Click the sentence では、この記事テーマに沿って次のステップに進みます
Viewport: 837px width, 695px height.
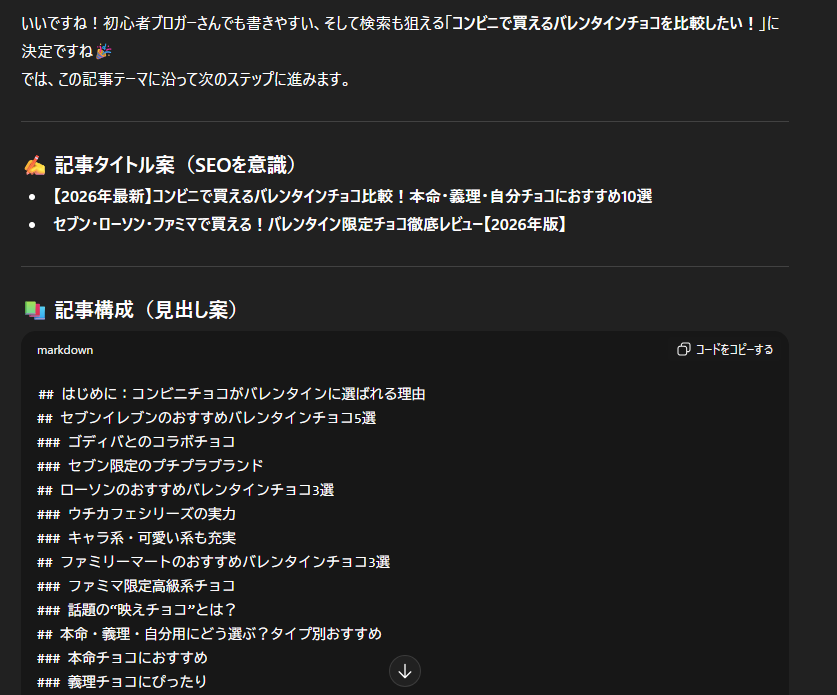[186, 79]
